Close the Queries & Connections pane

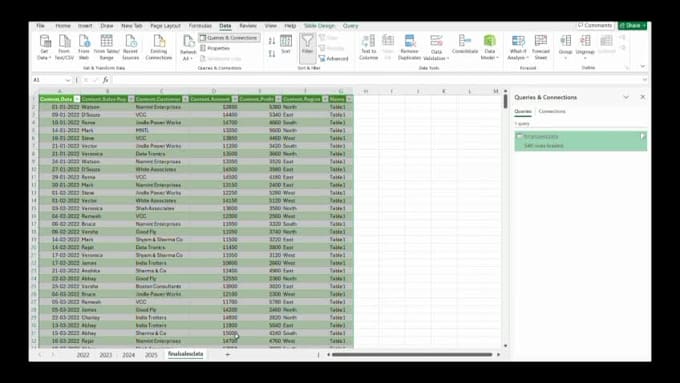coord(643,97)
